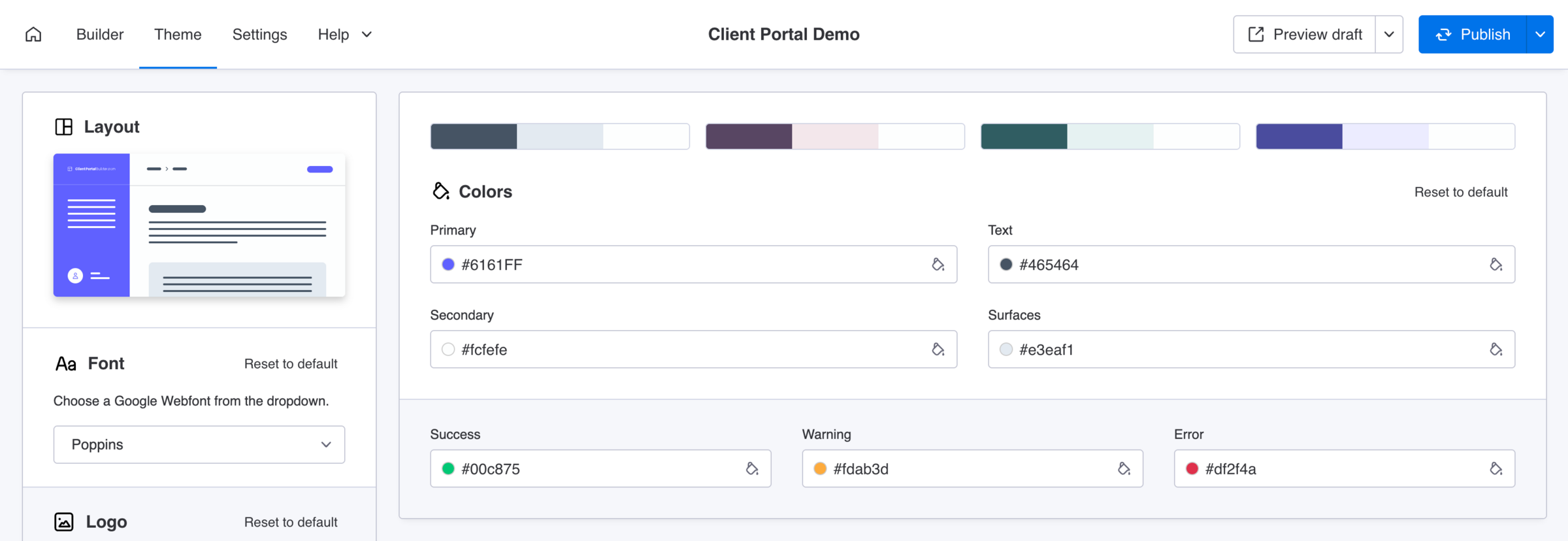Image resolution: width=1568 pixels, height=541 pixels.
Task: Click the home icon in the navbar
Action: pos(33,35)
